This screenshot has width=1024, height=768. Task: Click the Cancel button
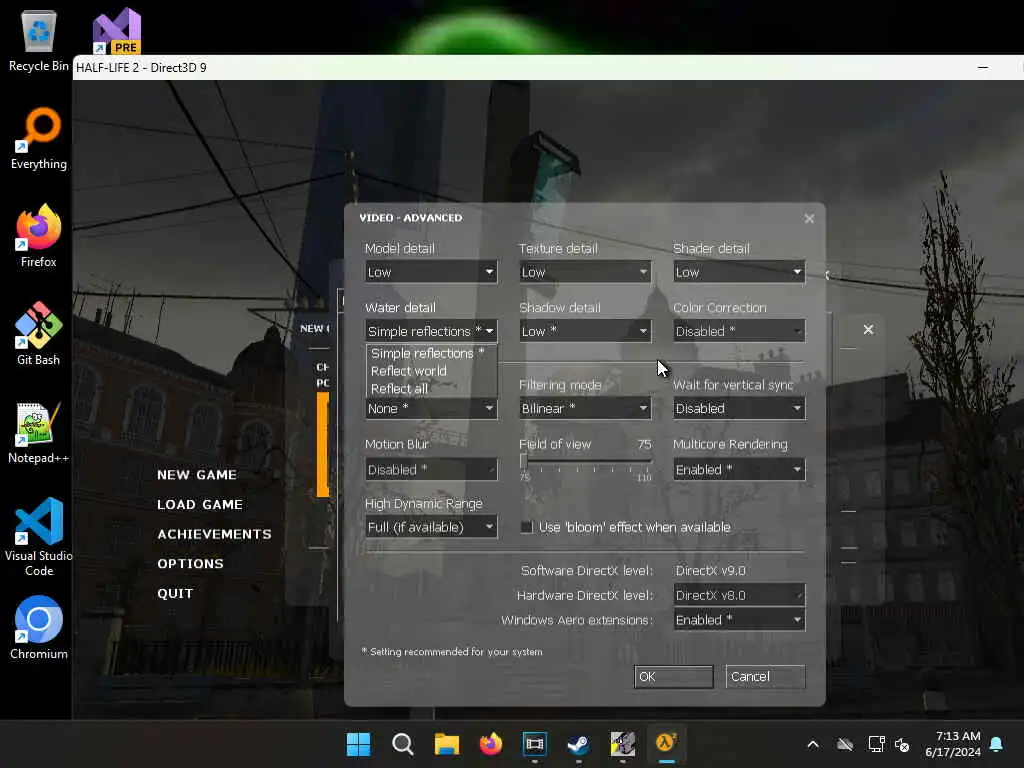click(765, 677)
